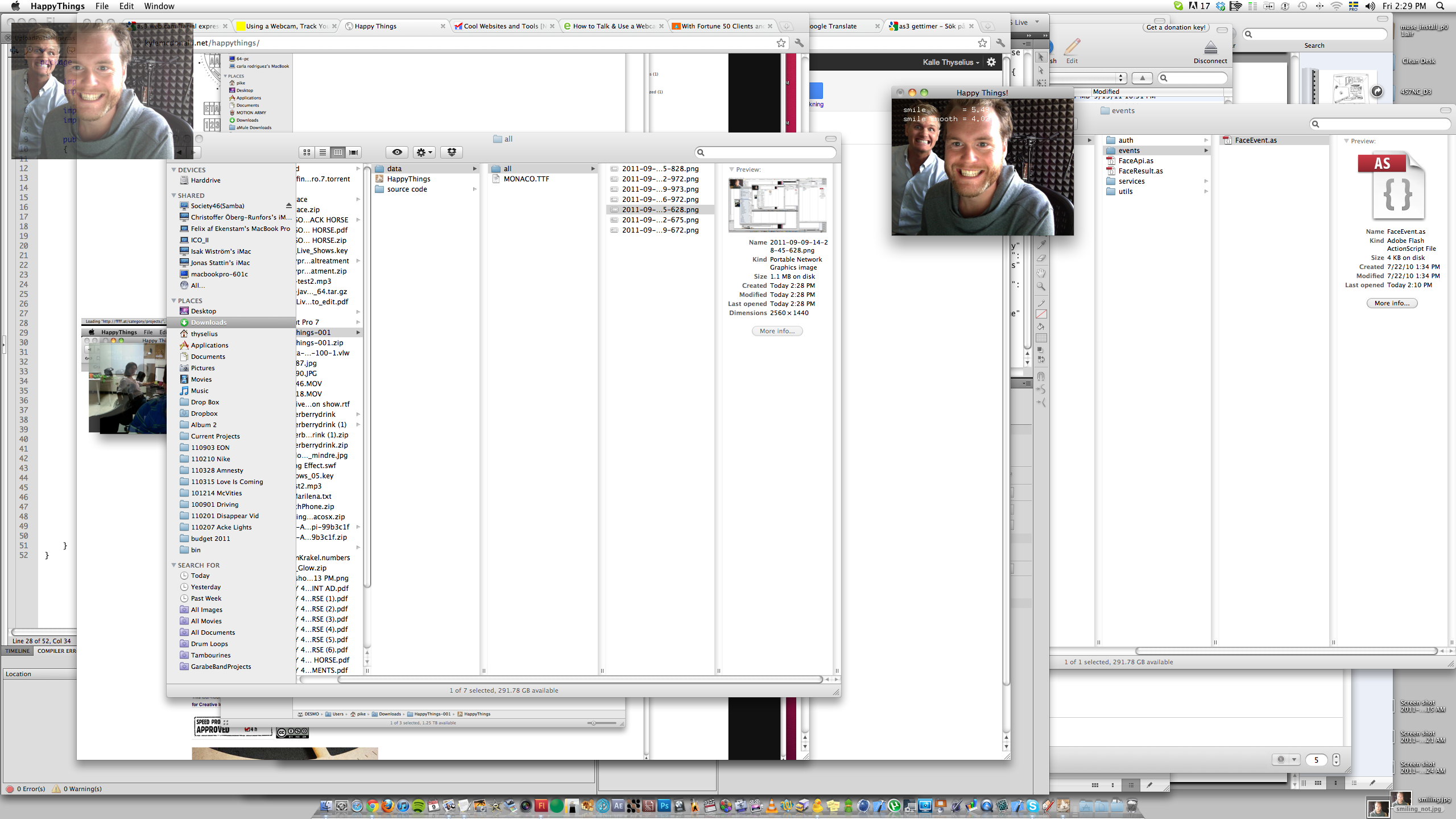Open Applications in the Finder sidebar

231,345
